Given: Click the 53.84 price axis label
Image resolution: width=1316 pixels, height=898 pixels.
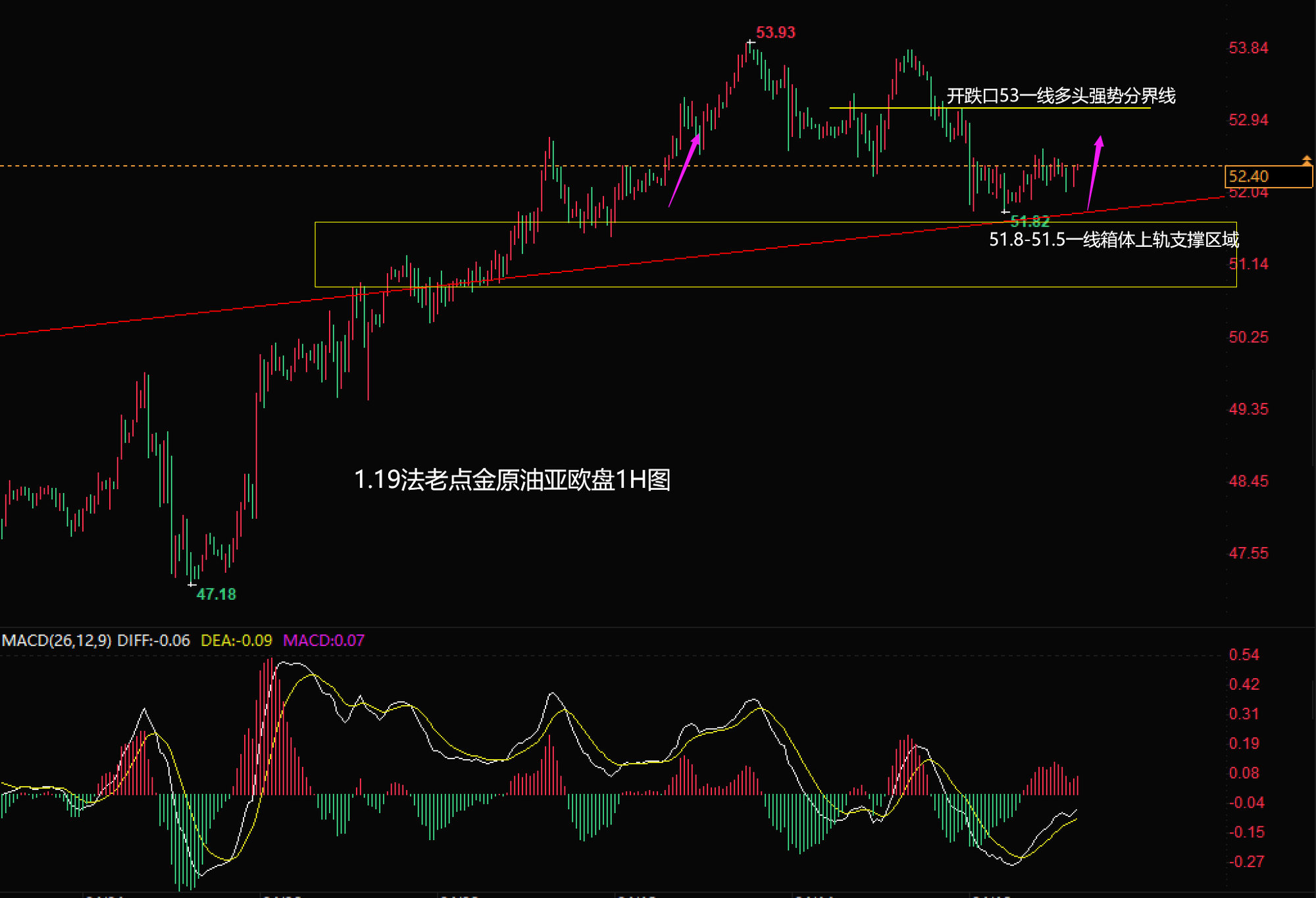Looking at the screenshot, I should pyautogui.click(x=1248, y=48).
